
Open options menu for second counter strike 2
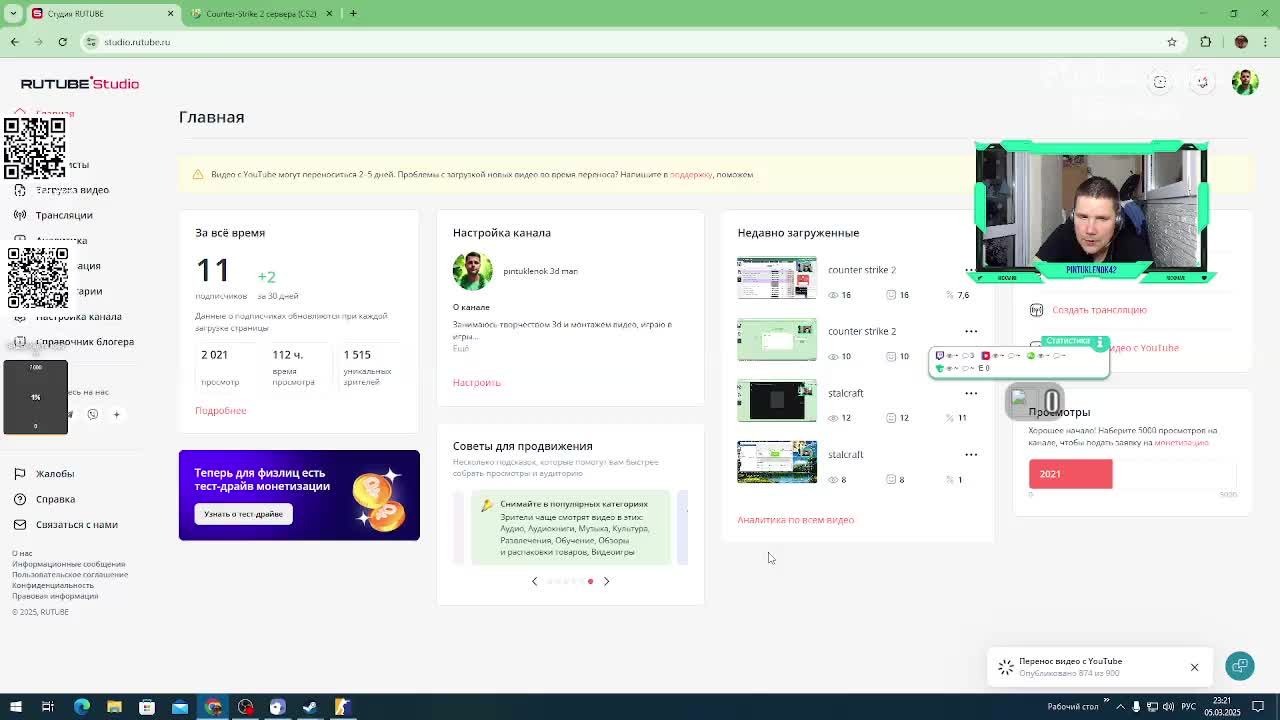click(971, 331)
